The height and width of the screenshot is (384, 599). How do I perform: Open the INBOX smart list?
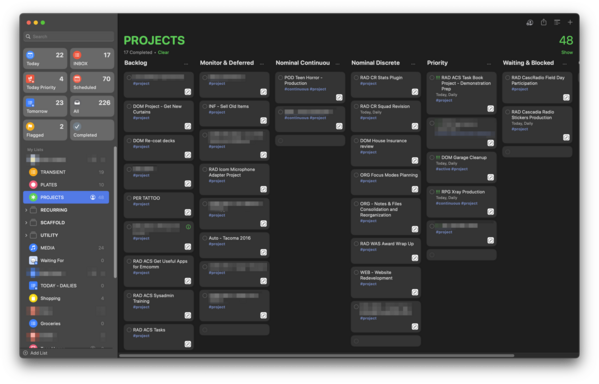click(92, 59)
